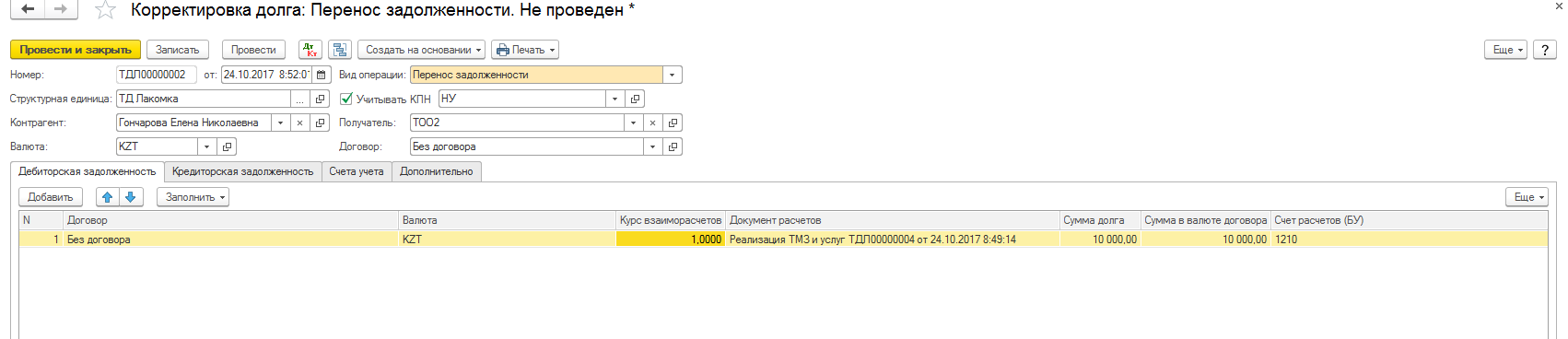Image resolution: width=1568 pixels, height=339 pixels.
Task: Open calendar picker next to date
Action: coord(322,75)
